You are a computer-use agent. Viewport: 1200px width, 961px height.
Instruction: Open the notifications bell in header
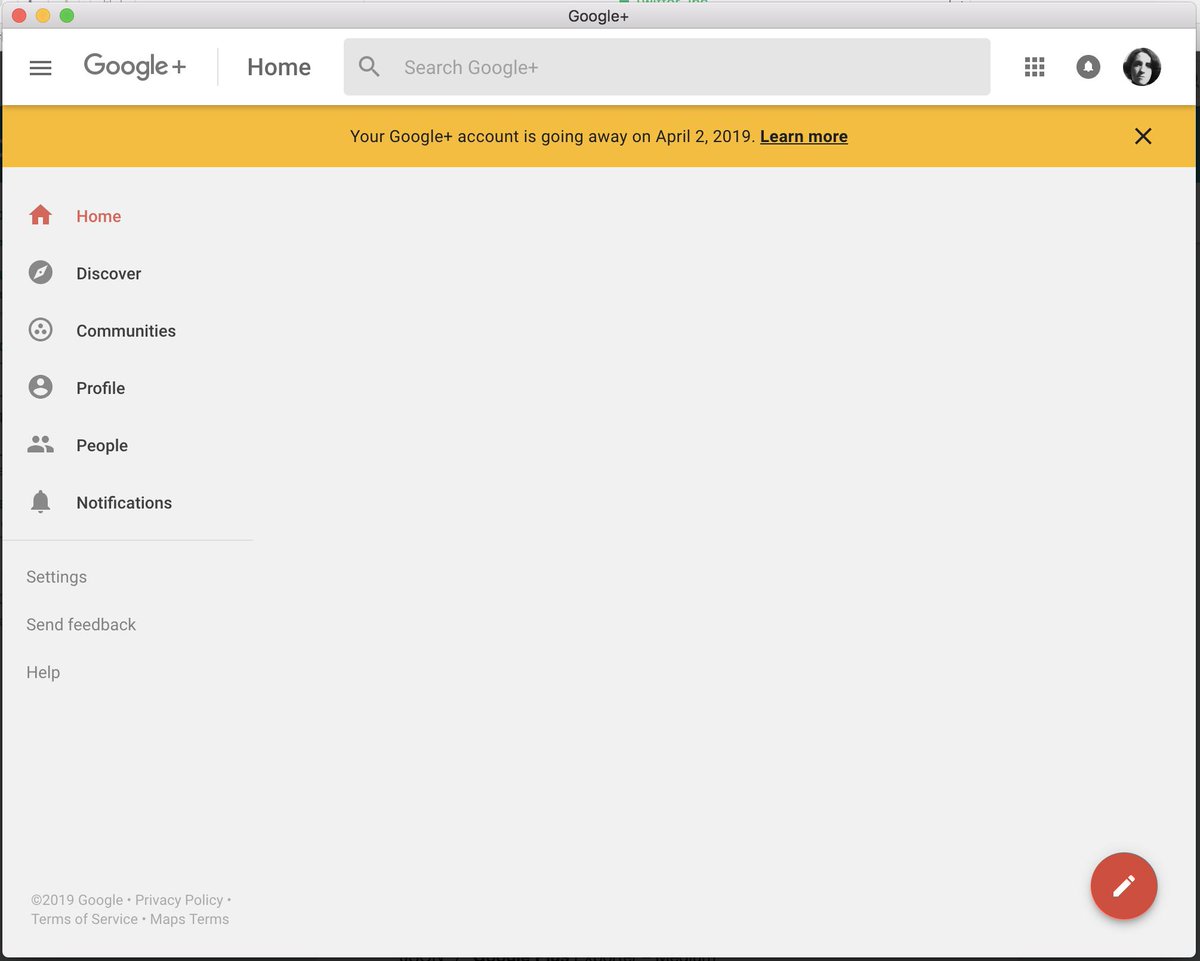1088,67
